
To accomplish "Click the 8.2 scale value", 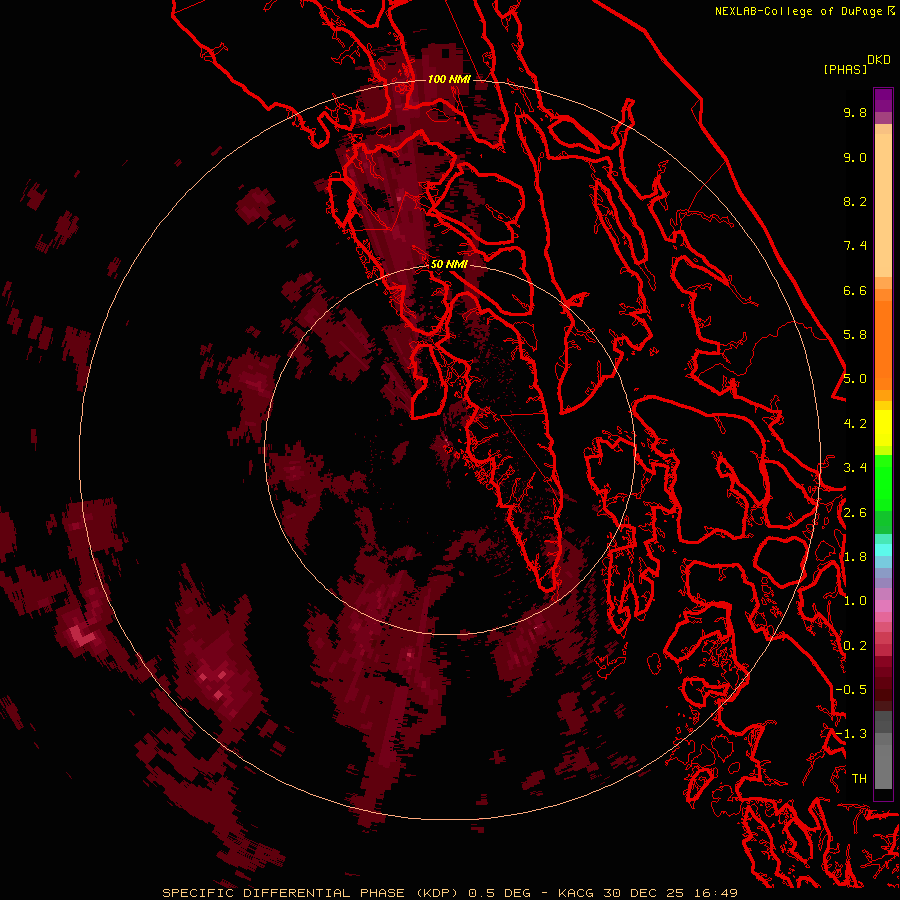I will (855, 201).
